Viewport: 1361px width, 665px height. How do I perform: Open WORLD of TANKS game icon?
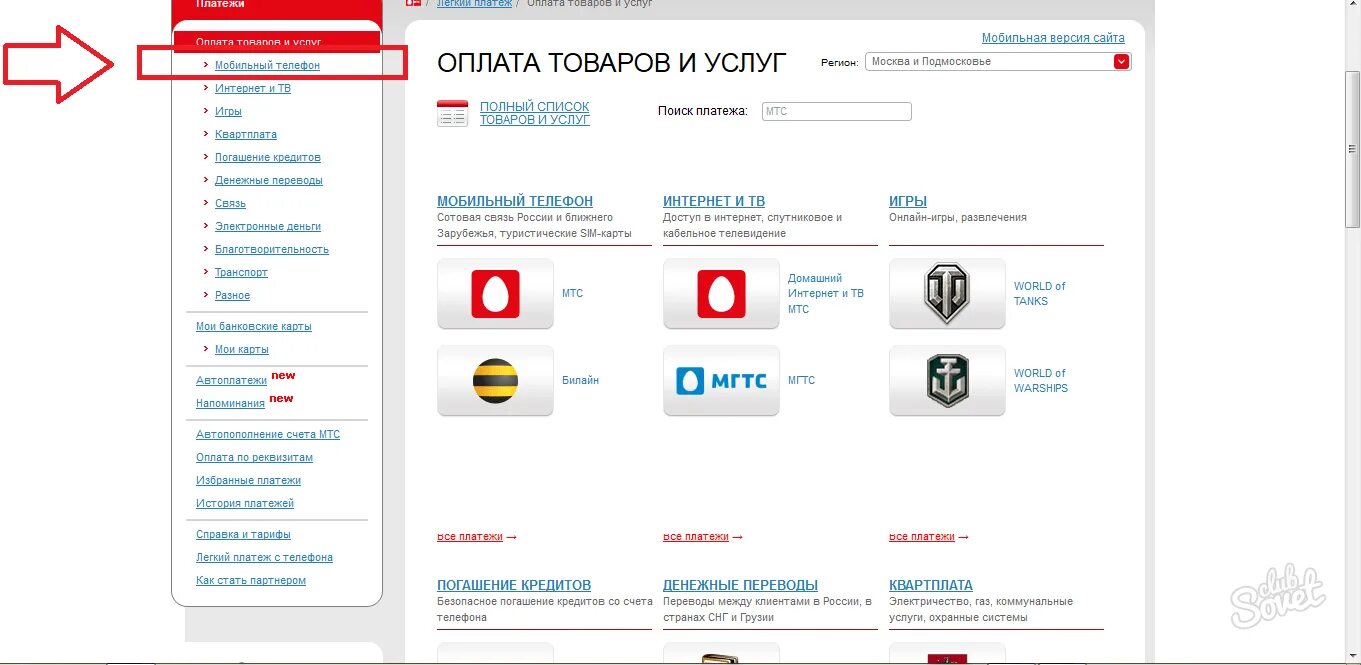tap(946, 293)
